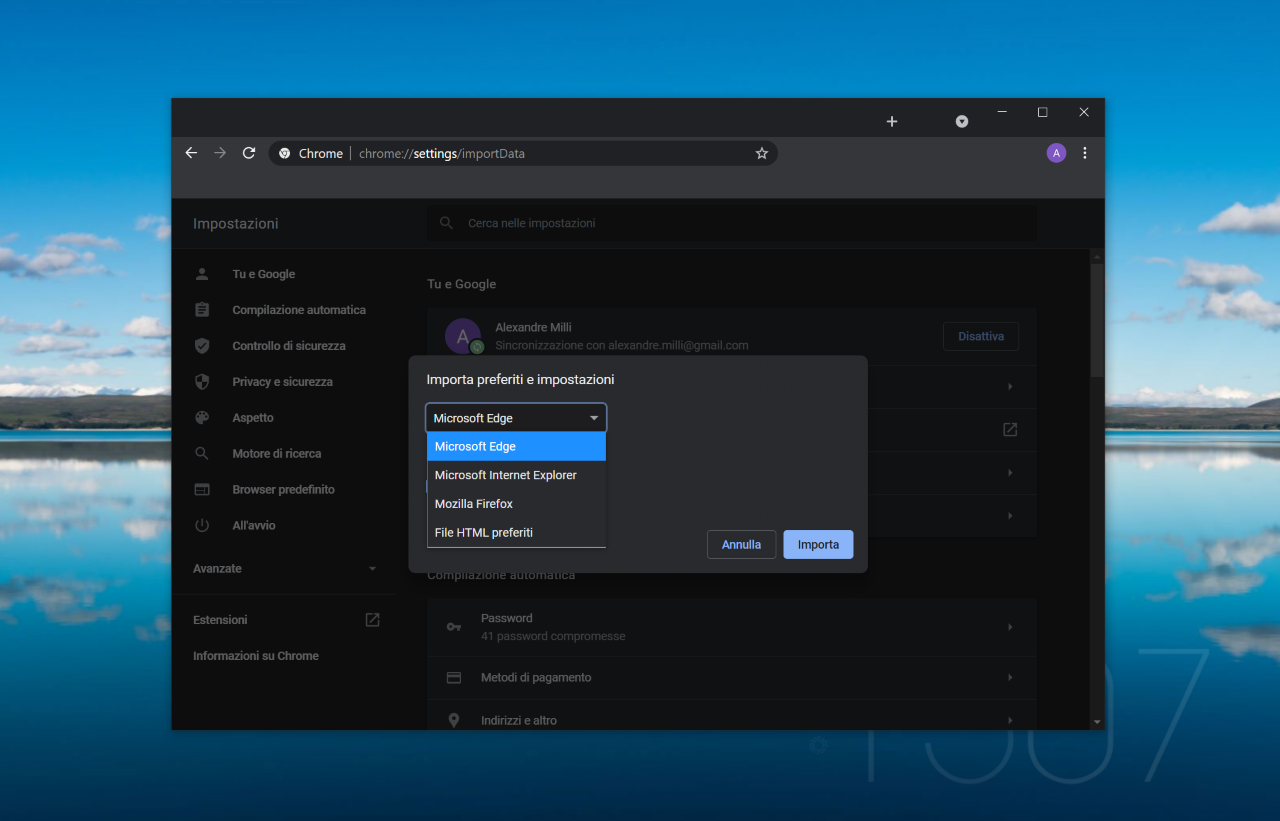The width and height of the screenshot is (1280, 821).
Task: Click the Disattiva sync button
Action: coord(981,336)
